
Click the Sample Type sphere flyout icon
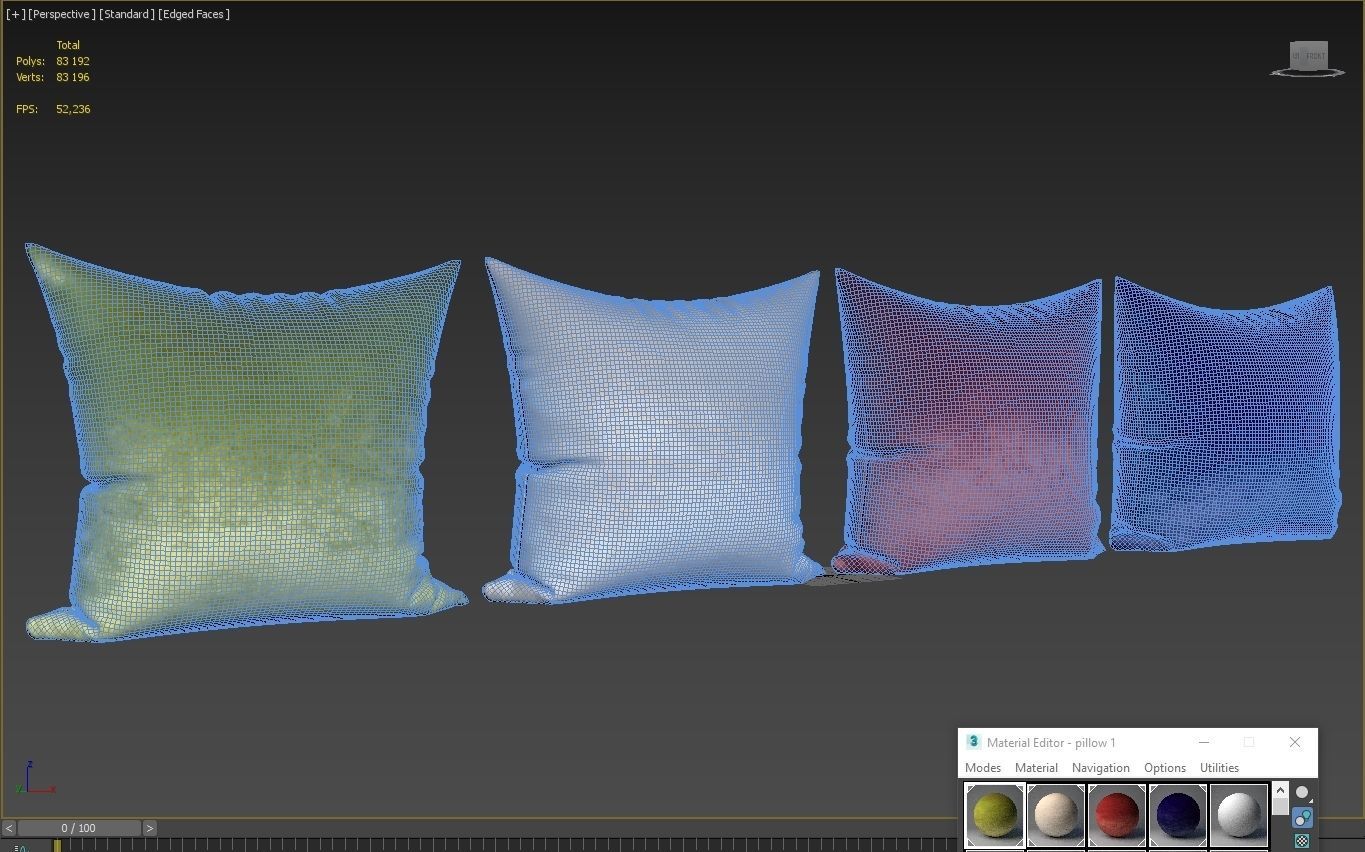click(x=1303, y=793)
